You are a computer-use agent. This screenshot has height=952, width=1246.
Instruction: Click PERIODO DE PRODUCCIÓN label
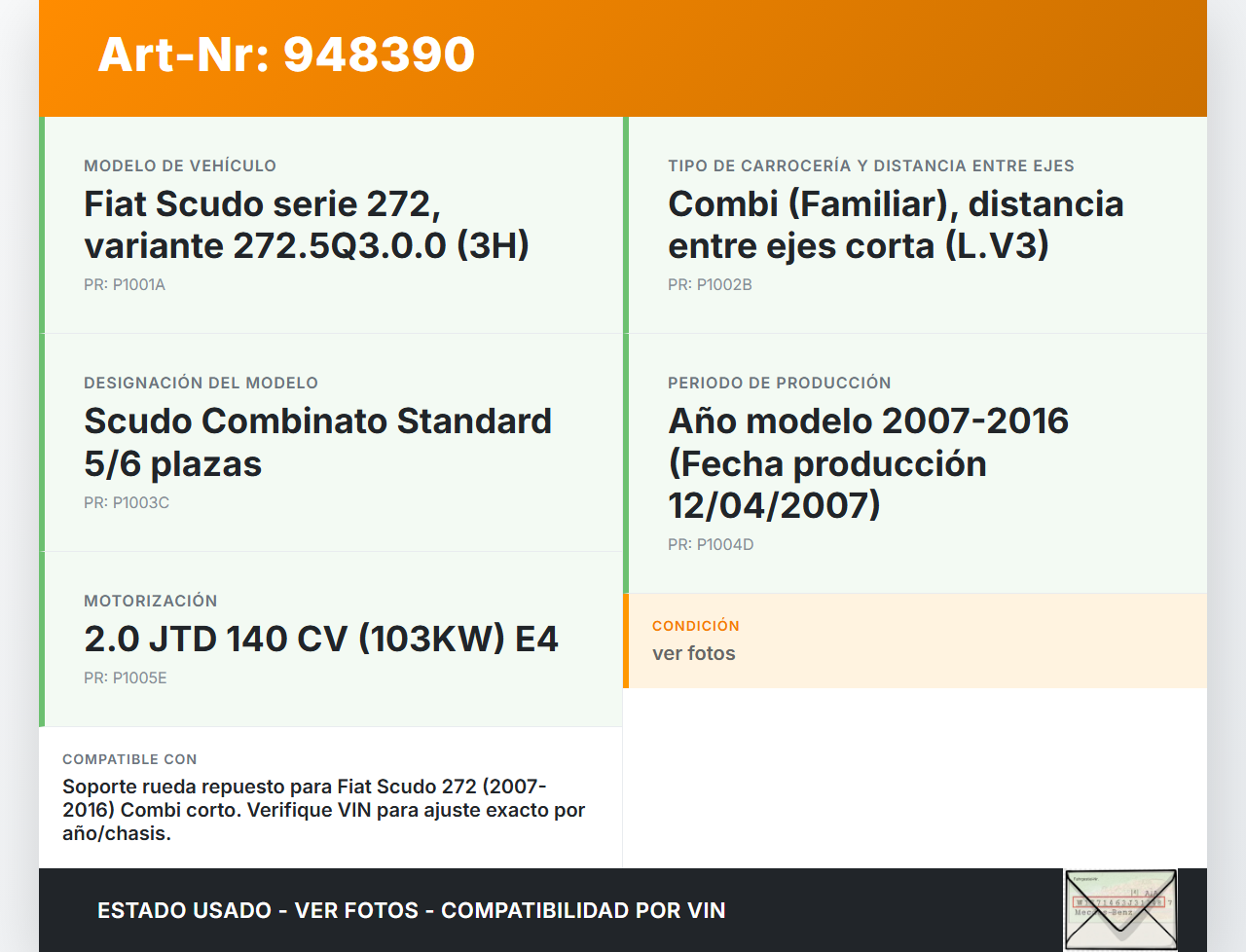[780, 383]
